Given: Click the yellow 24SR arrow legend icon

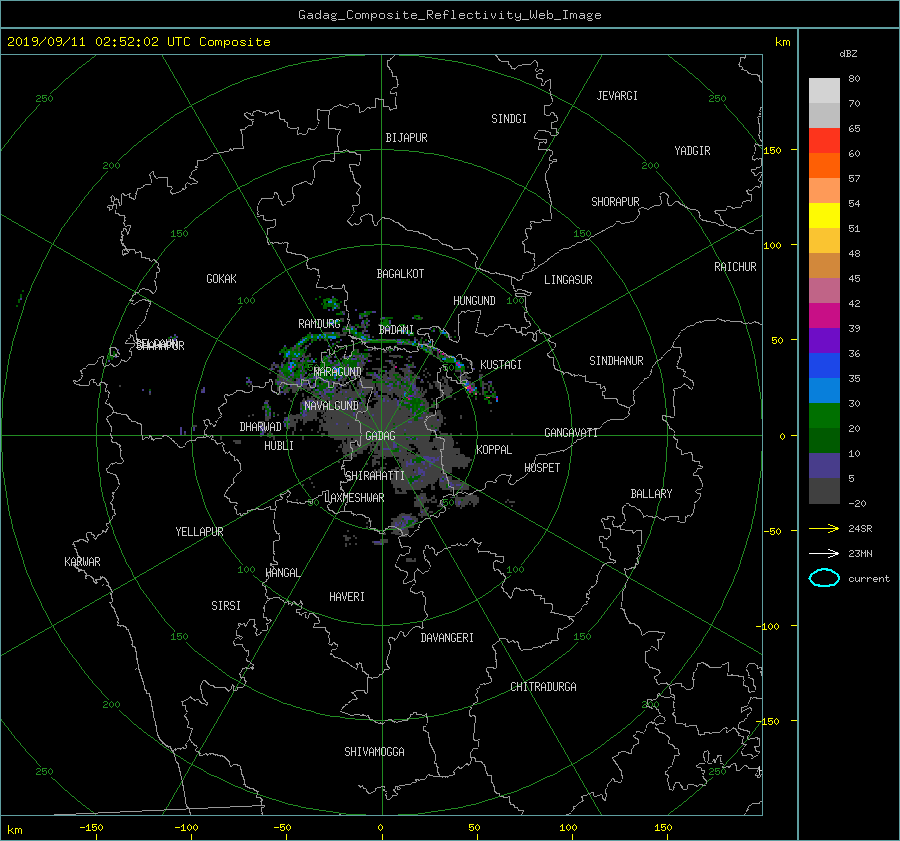Looking at the screenshot, I should coord(824,528).
